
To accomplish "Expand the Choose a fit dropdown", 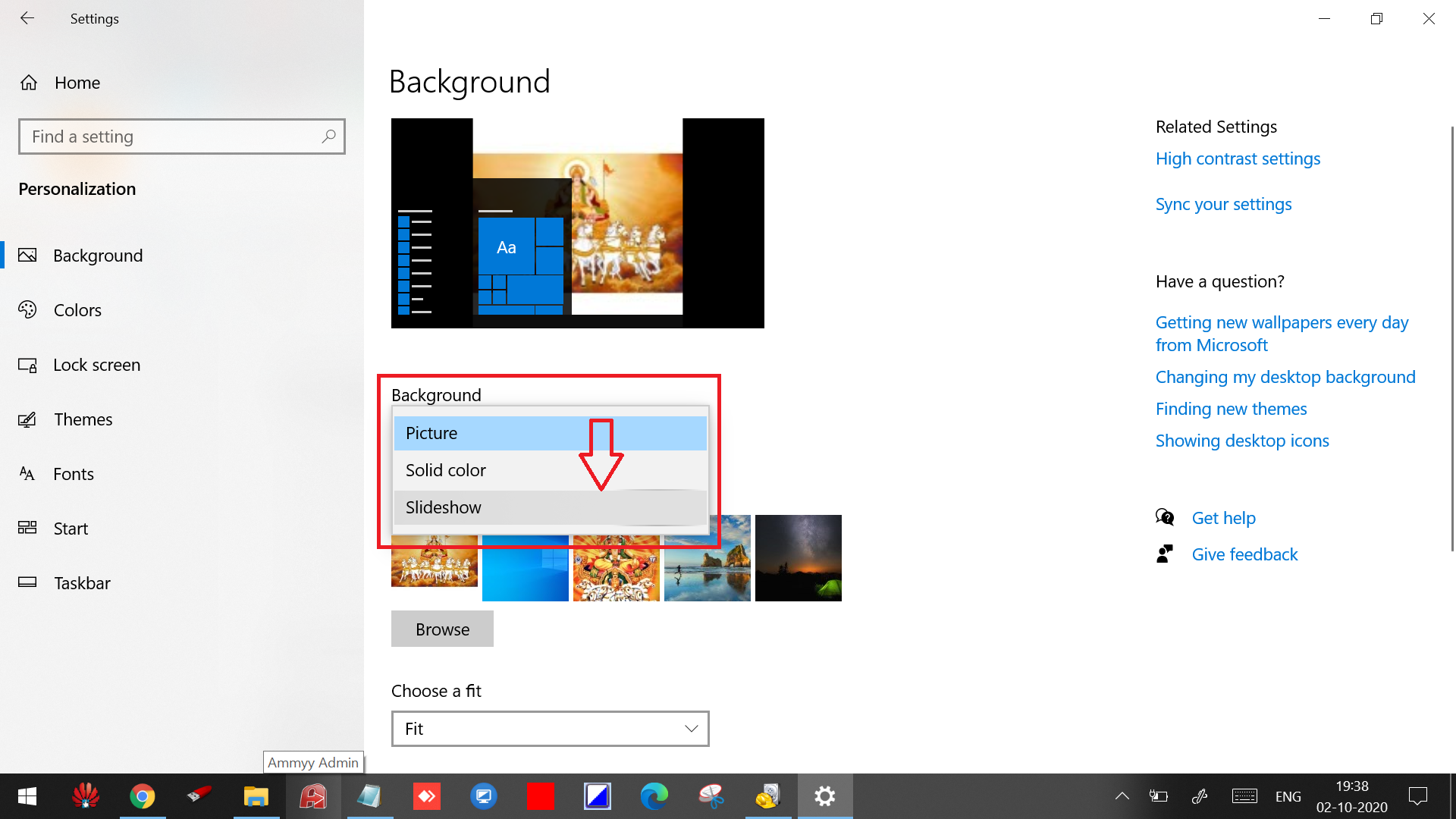I will click(550, 729).
